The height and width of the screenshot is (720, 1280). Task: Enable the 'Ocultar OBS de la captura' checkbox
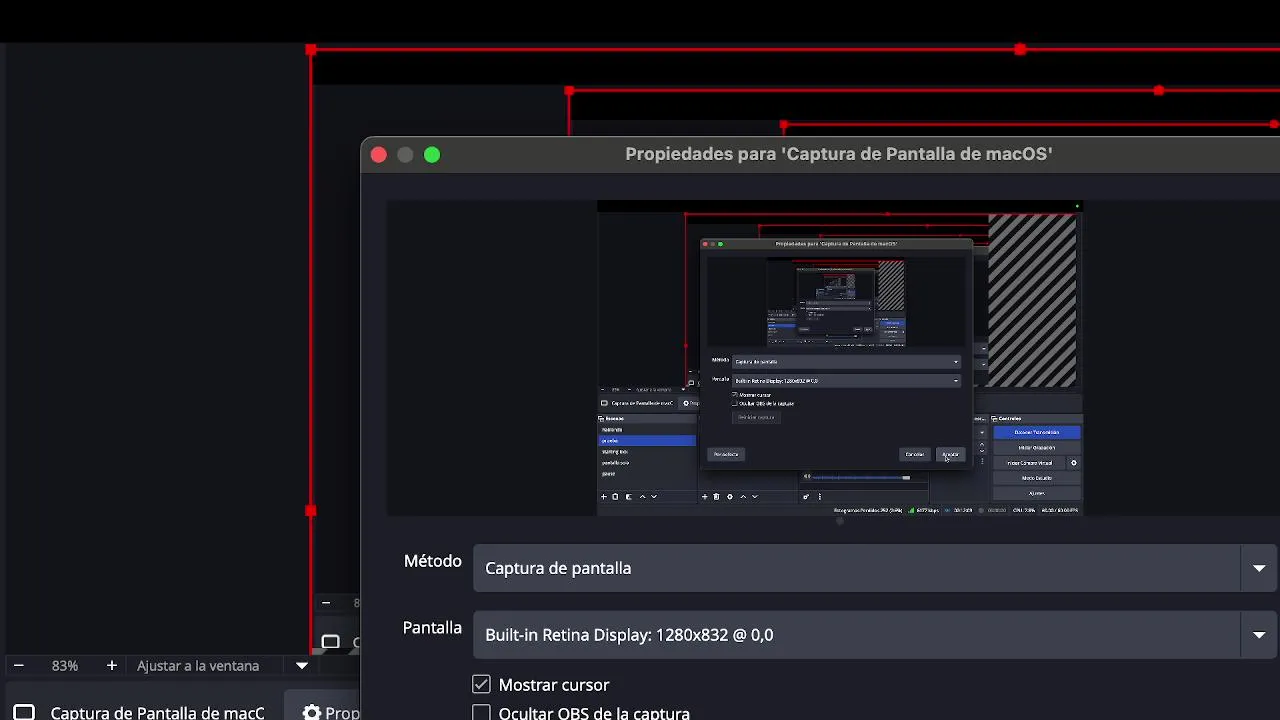click(x=481, y=713)
